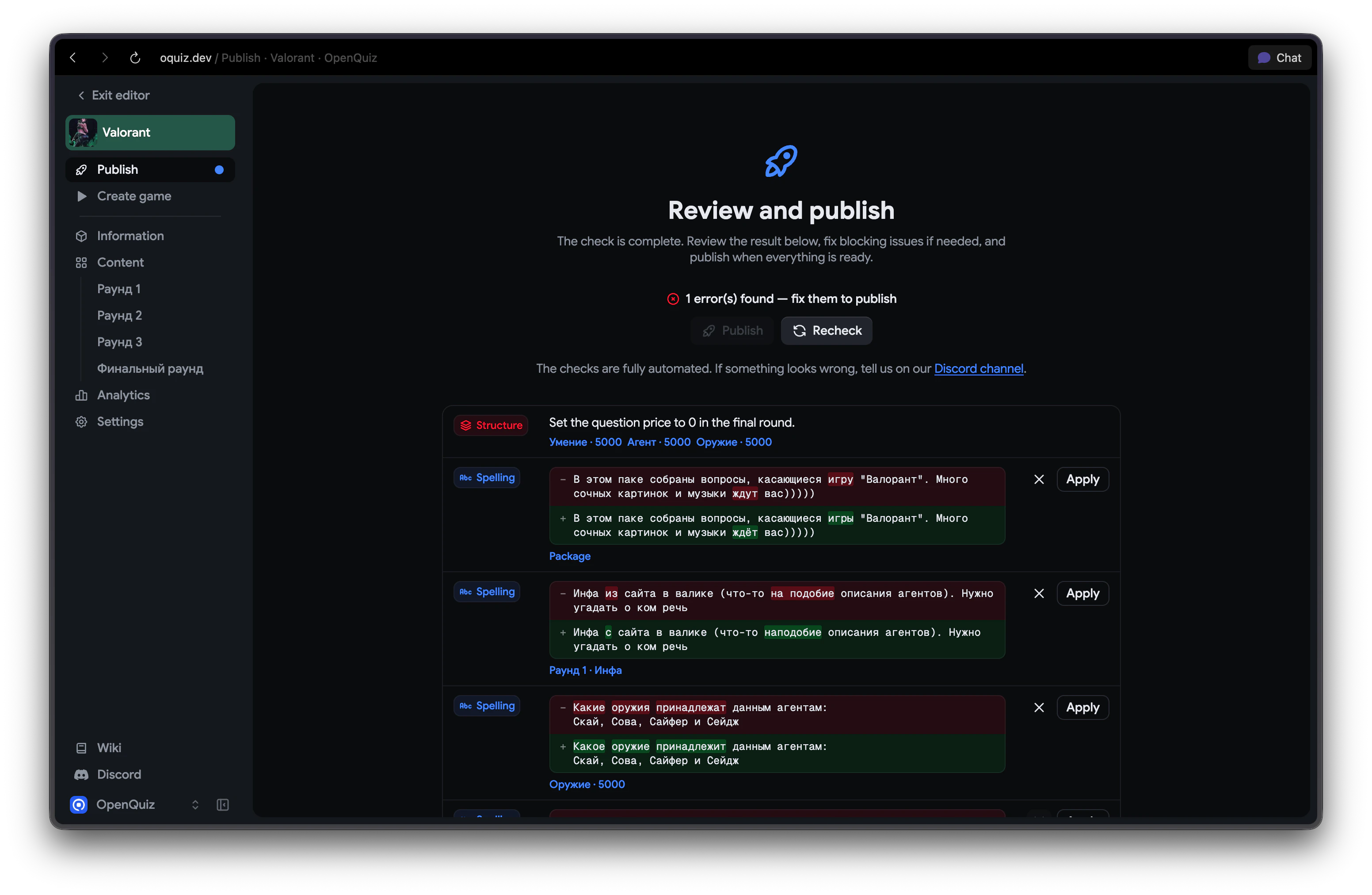Apply the Какое оружие spelling suggestion
The height and width of the screenshot is (895, 1372).
click(1082, 708)
